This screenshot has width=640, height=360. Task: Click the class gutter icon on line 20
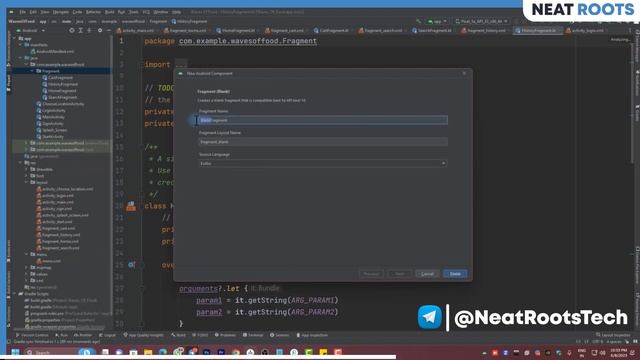click(131, 206)
